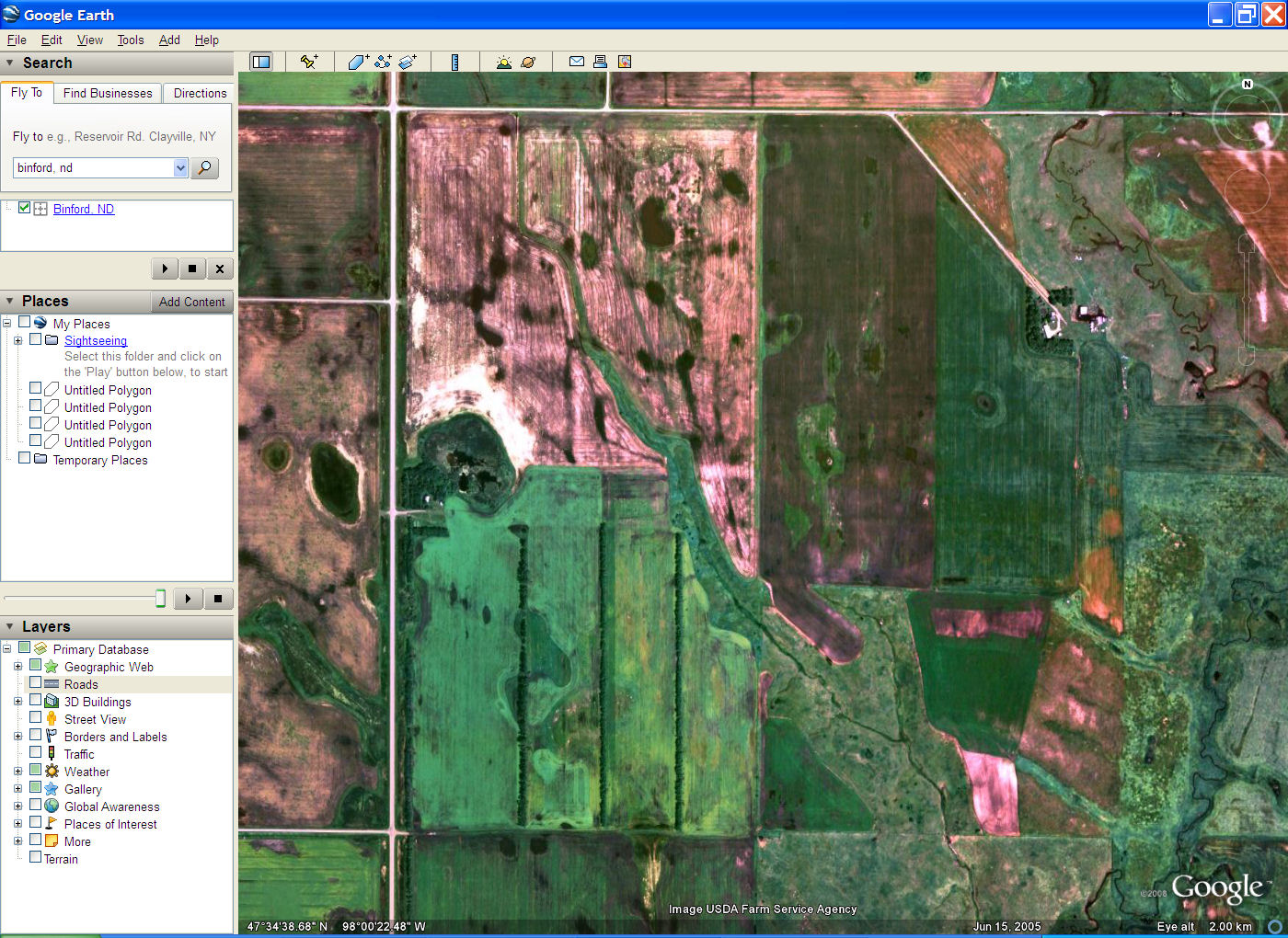Collapse the Places panel triangle
The width and height of the screenshot is (1288, 938).
point(10,302)
